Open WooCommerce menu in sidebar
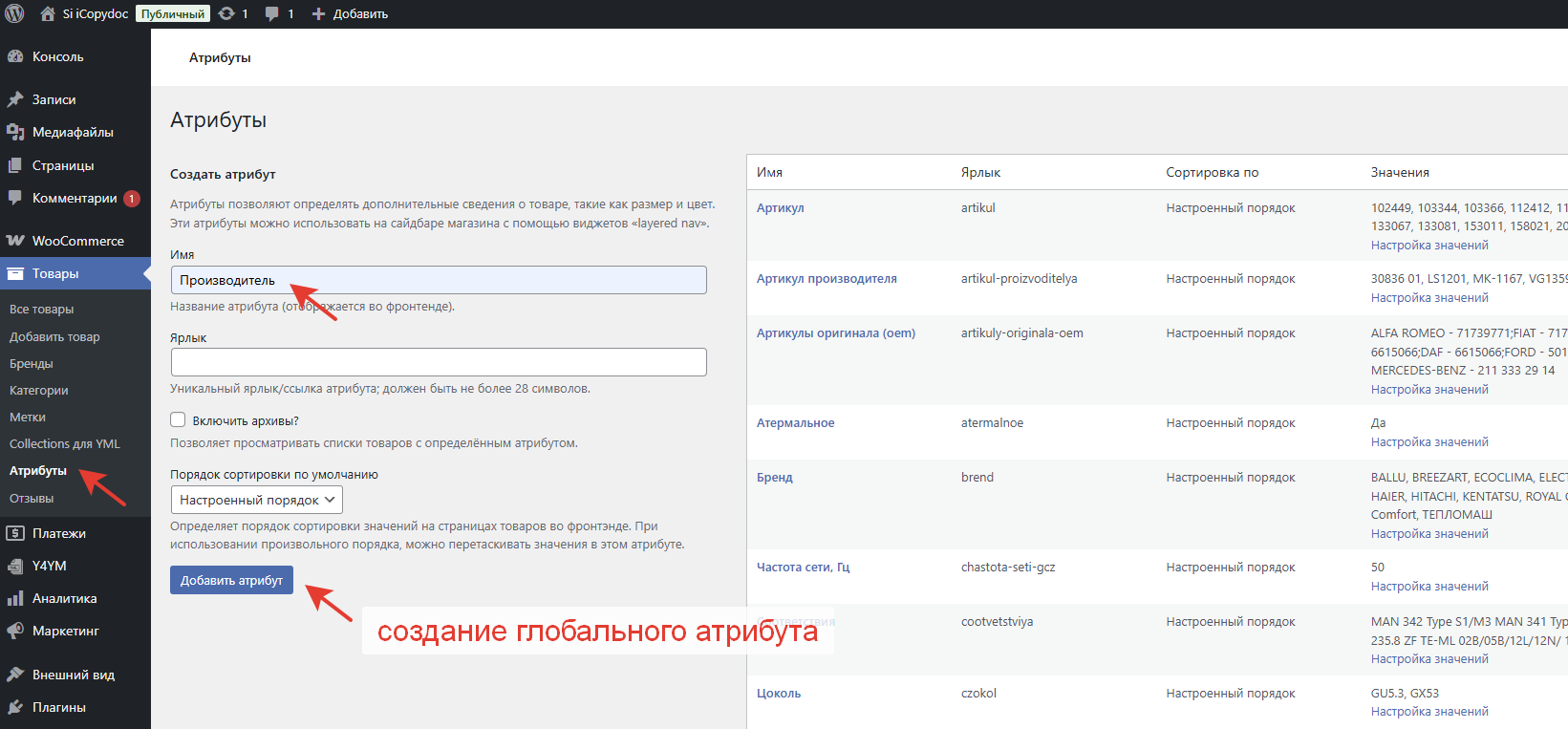 [76, 241]
